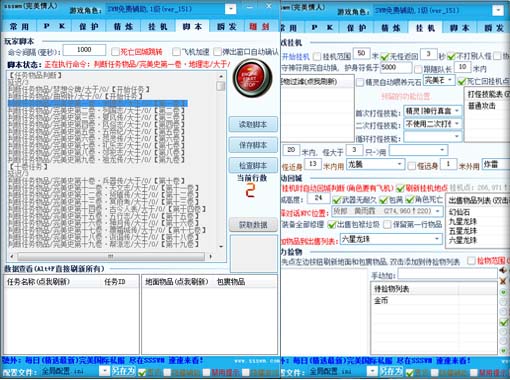Open the 瞬发 tab in left window
This screenshot has height=380, width=510.
coord(227,26)
